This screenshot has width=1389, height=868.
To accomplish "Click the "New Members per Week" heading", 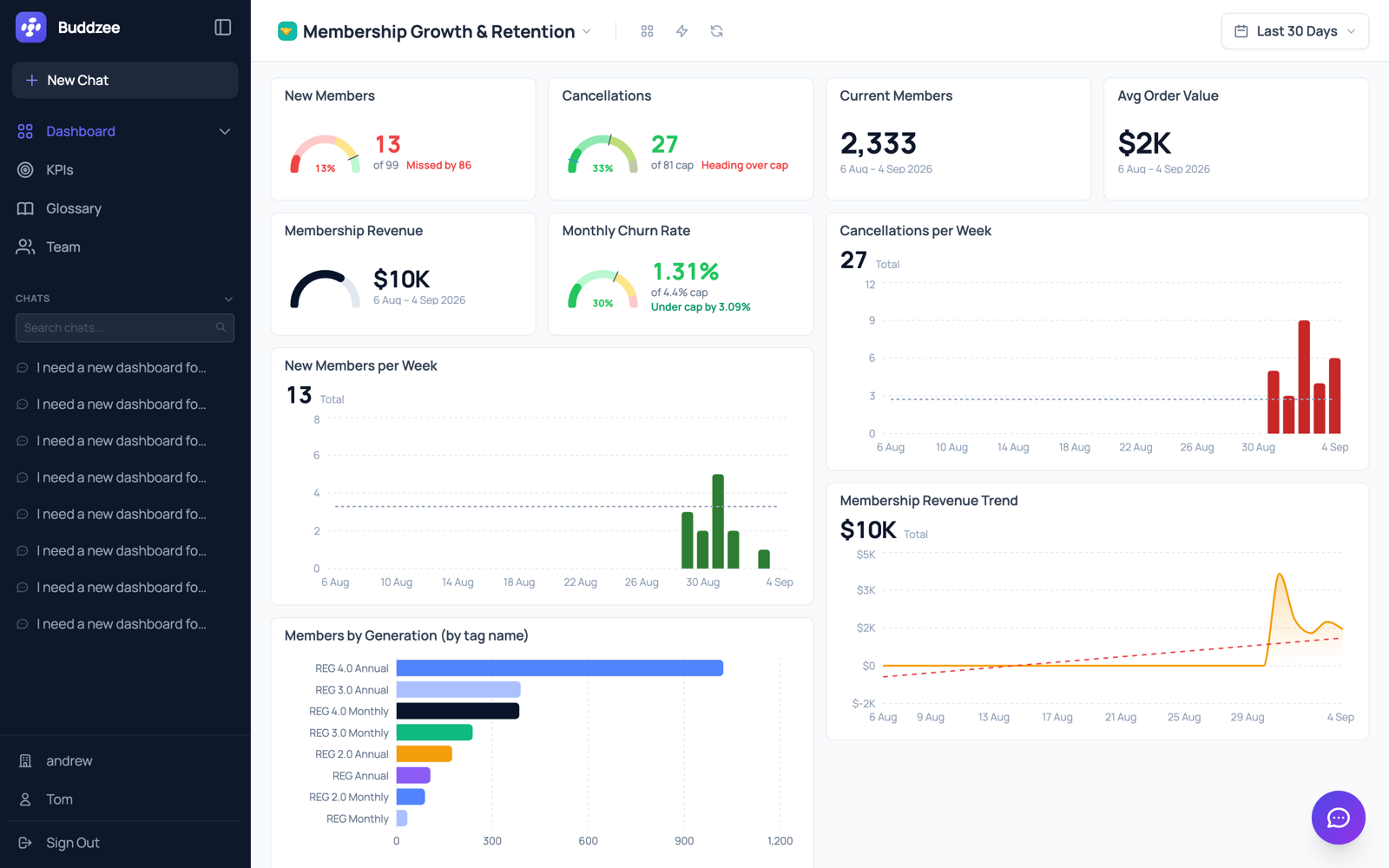I will 361,366.
